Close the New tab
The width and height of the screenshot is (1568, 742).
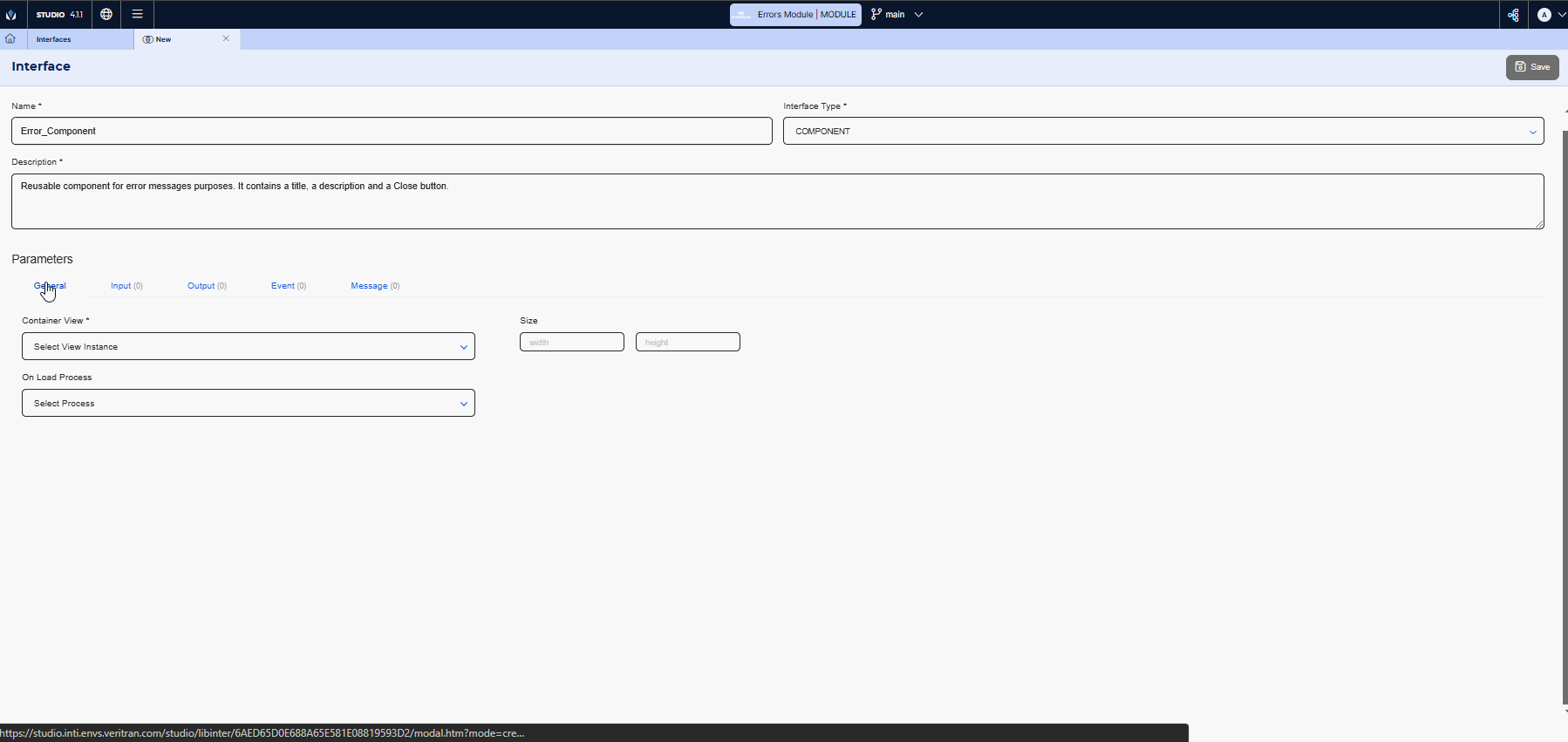point(226,38)
